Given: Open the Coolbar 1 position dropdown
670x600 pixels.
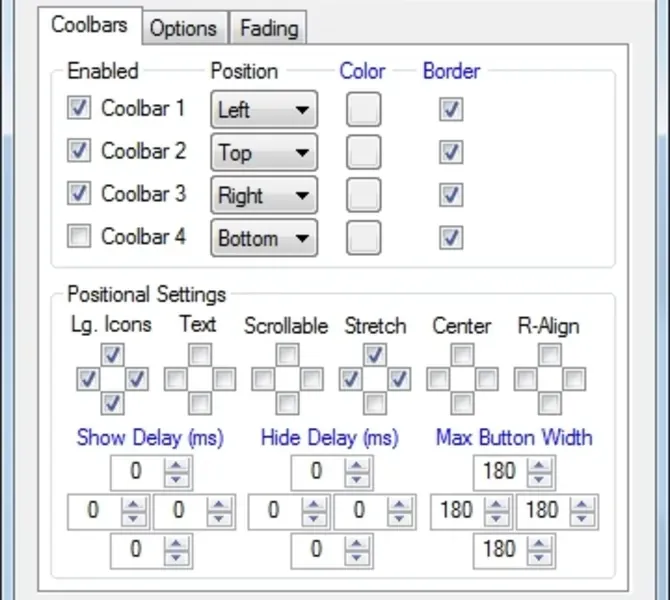Looking at the screenshot, I should pyautogui.click(x=264, y=109).
